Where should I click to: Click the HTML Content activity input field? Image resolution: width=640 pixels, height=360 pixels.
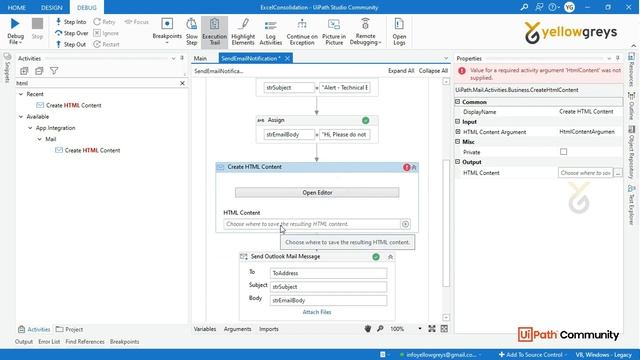coord(312,224)
